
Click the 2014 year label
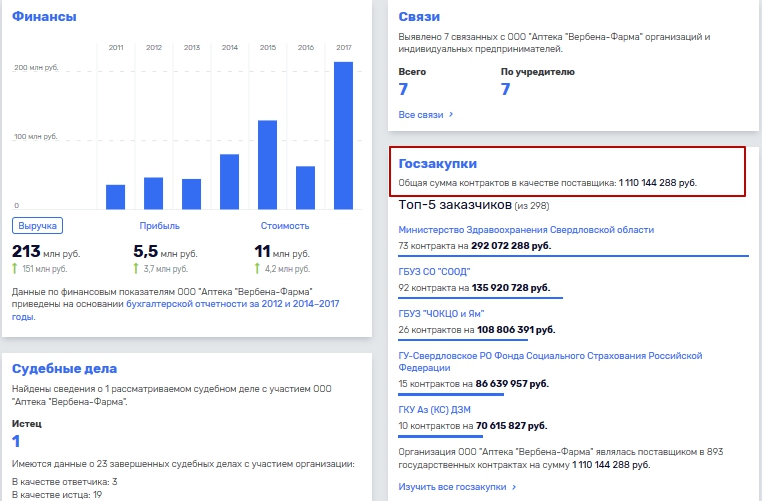(x=230, y=47)
